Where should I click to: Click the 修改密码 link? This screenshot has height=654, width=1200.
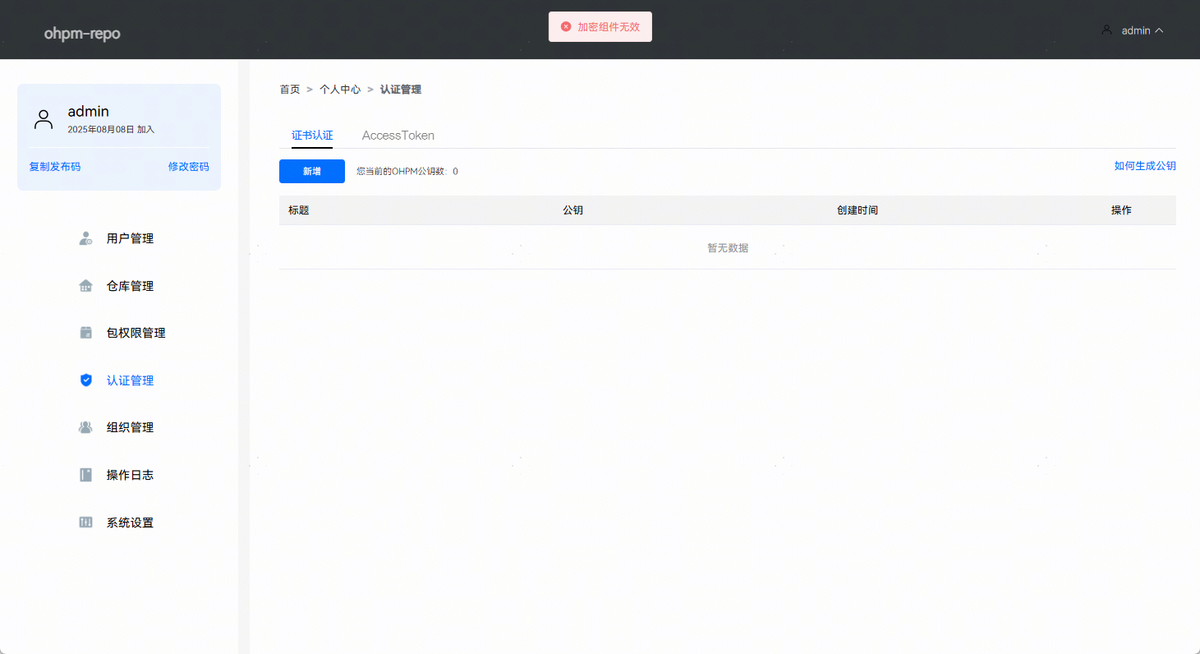coord(188,167)
